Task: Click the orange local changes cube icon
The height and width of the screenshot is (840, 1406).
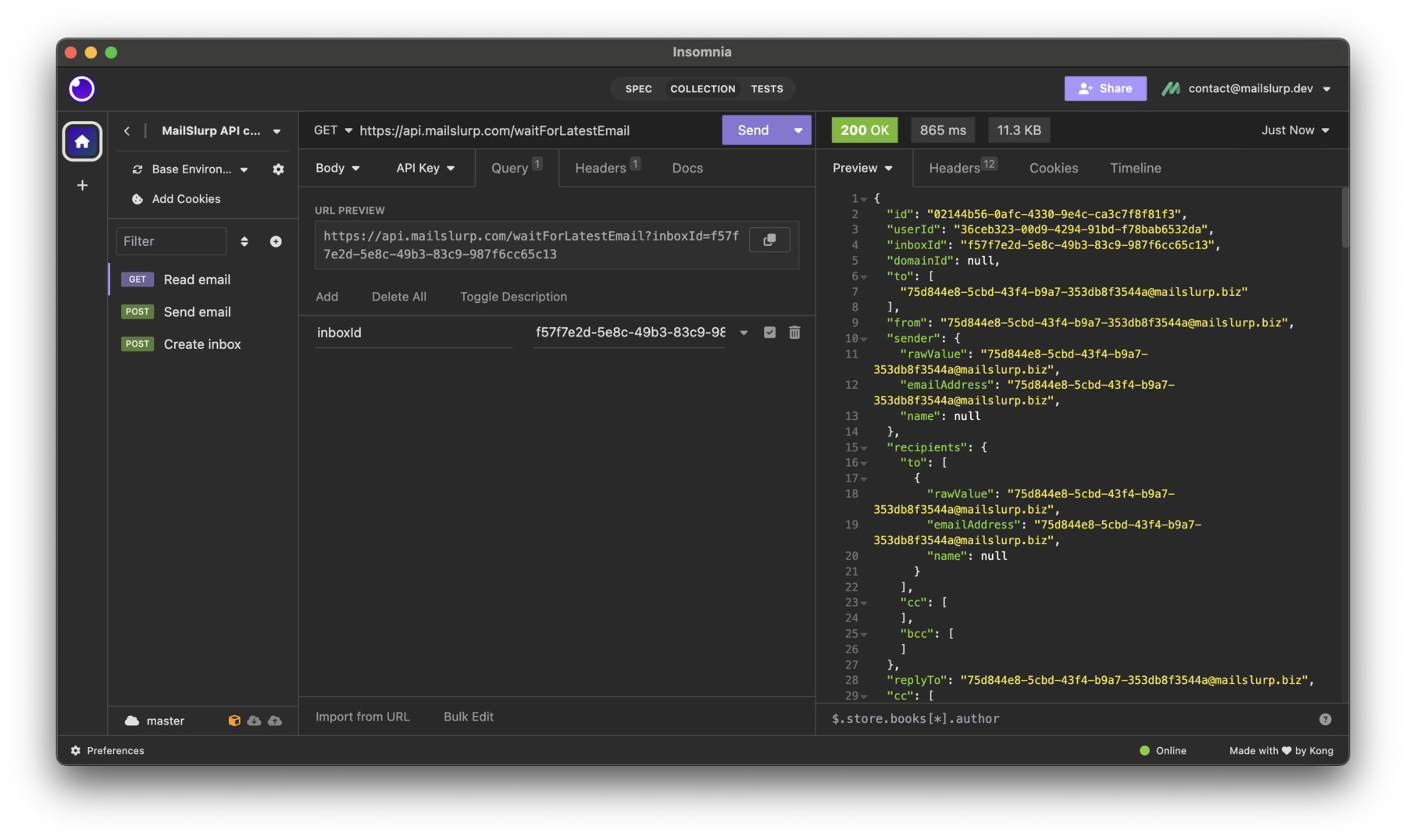Action: pyautogui.click(x=234, y=721)
